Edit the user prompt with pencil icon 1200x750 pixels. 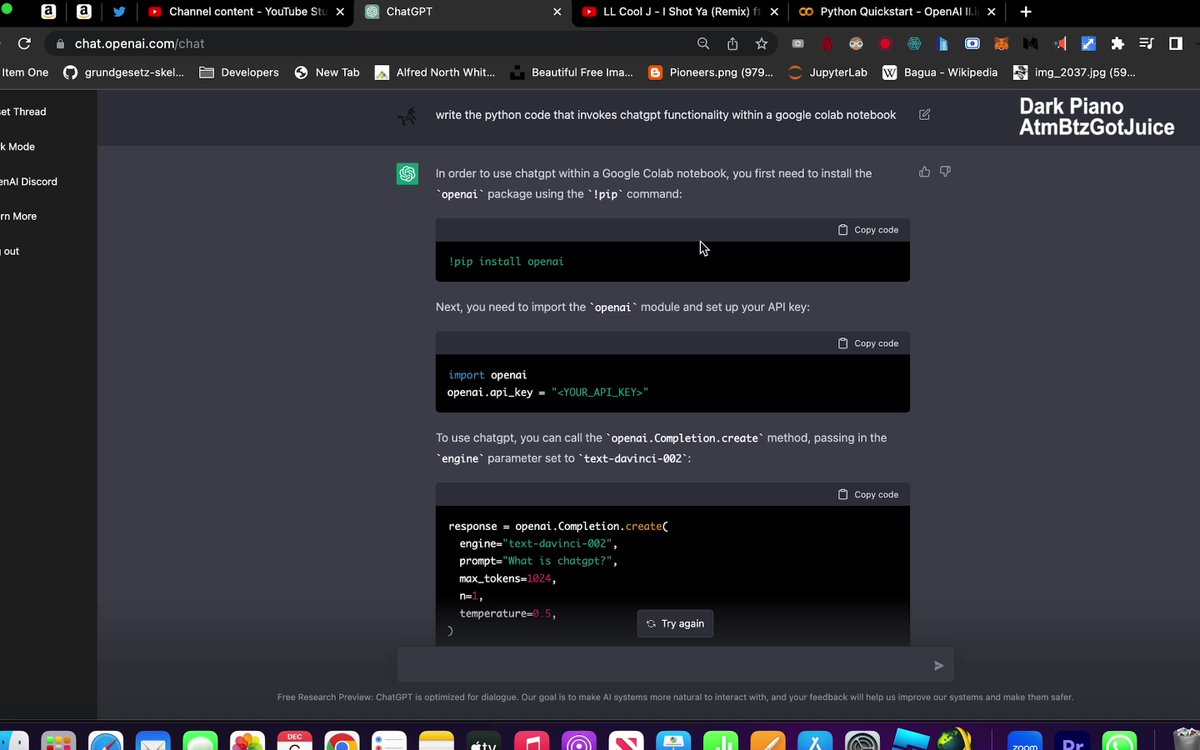pyautogui.click(x=925, y=114)
